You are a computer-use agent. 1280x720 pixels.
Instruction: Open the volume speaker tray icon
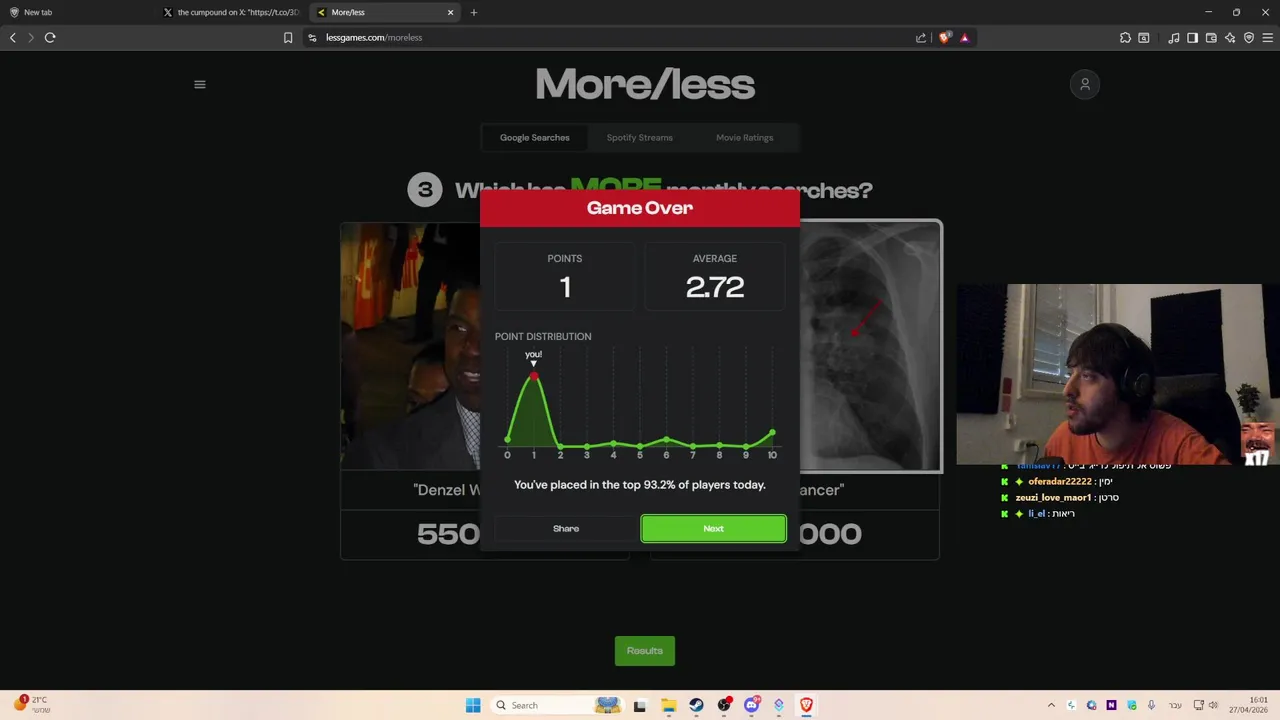(1212, 705)
